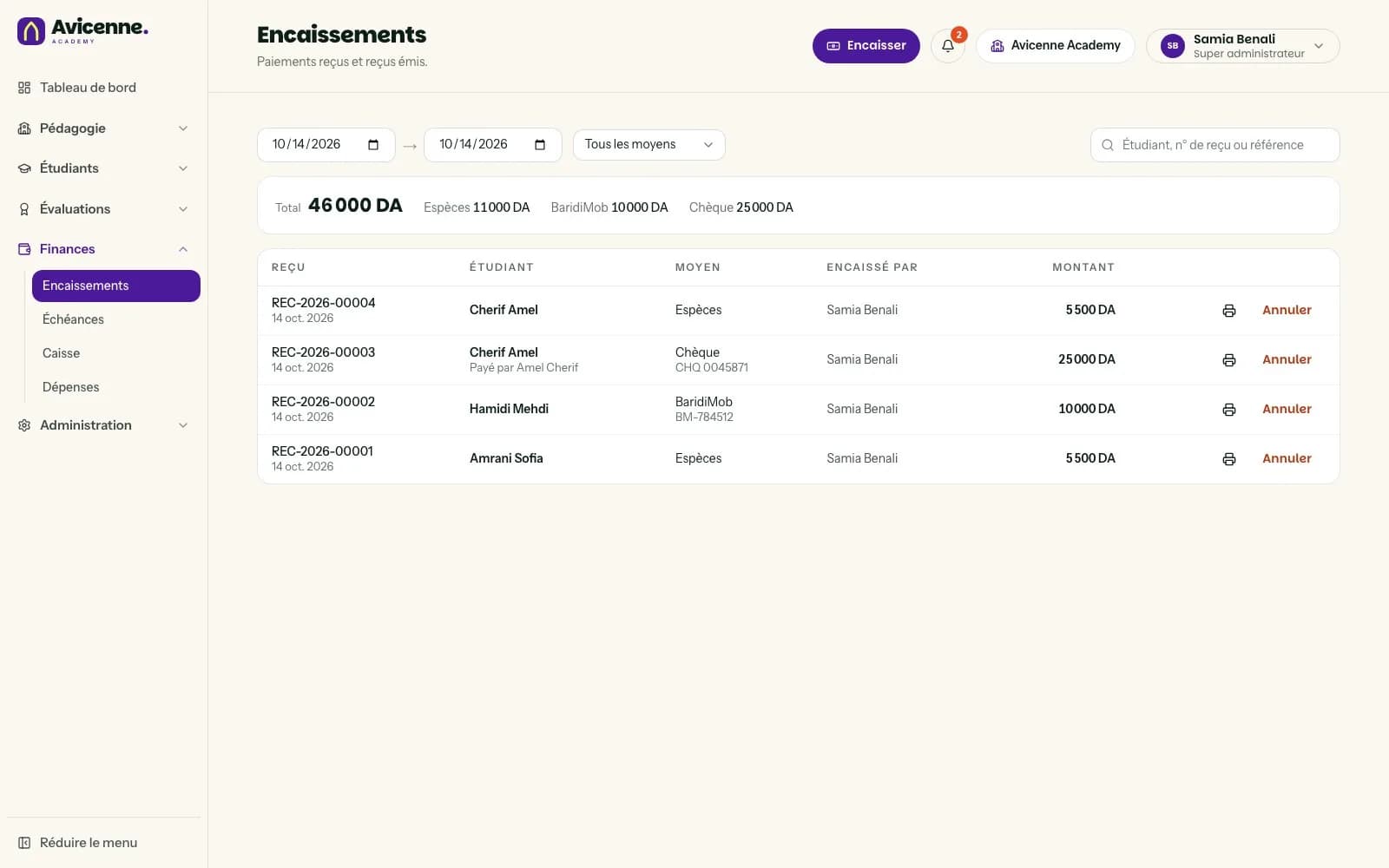Screen dimensions: 1389x868
Task: Expand the Administration menu chevron
Action: [x=183, y=425]
